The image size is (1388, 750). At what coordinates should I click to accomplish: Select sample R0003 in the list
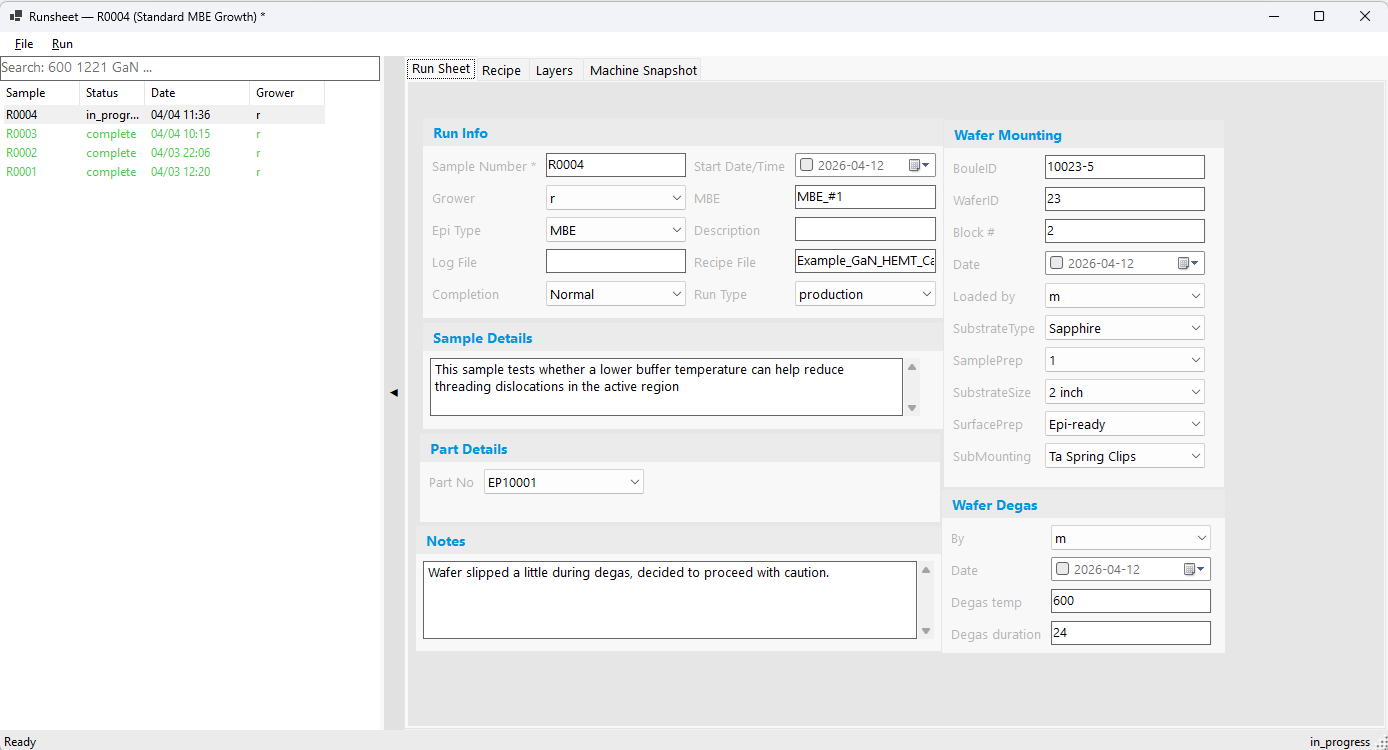[x=22, y=134]
